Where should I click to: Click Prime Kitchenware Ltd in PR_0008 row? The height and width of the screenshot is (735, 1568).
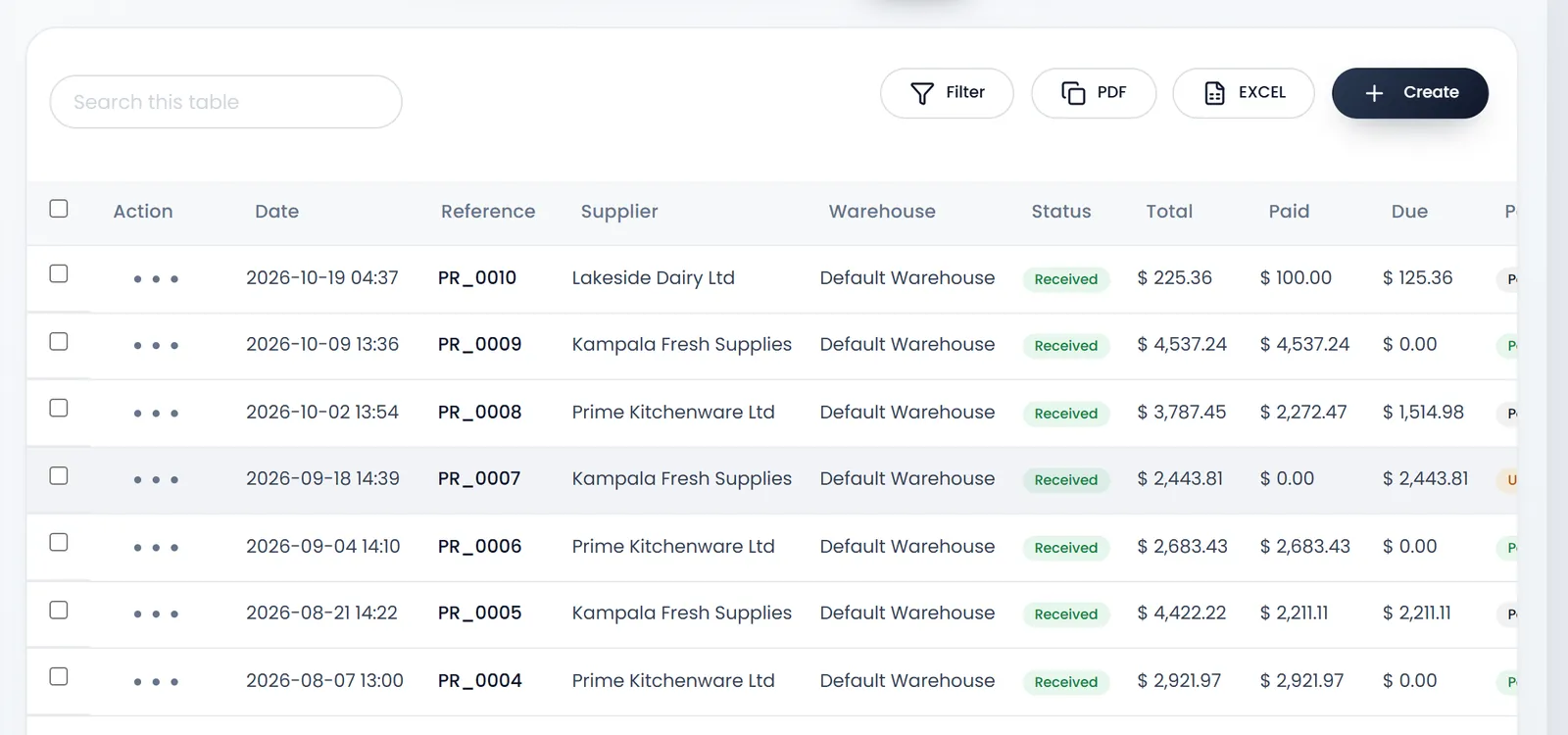673,413
